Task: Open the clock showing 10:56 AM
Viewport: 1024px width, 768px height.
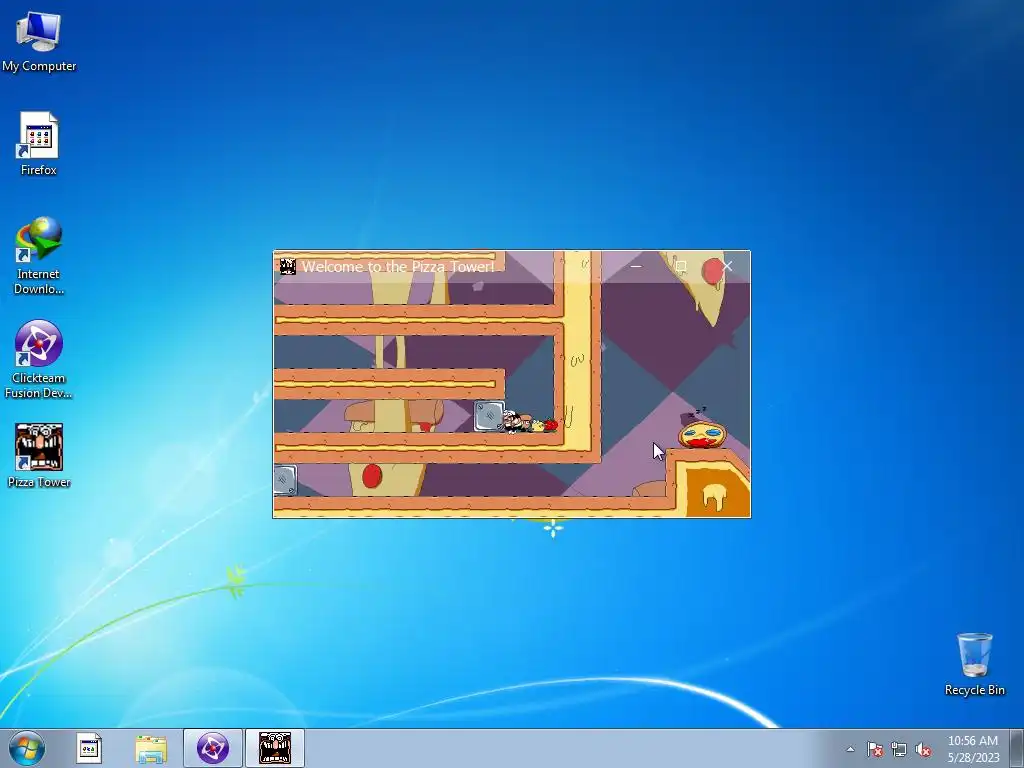Action: pyautogui.click(x=973, y=749)
